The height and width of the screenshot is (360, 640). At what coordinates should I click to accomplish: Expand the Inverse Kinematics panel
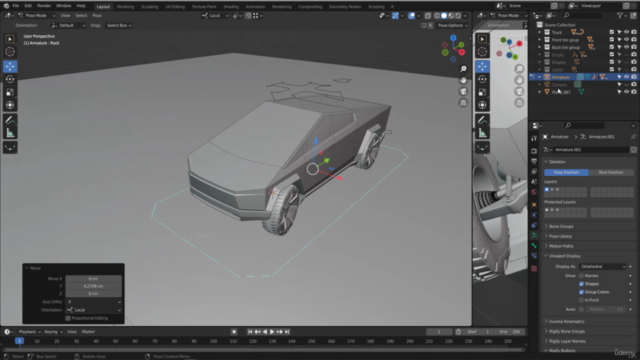(566, 321)
